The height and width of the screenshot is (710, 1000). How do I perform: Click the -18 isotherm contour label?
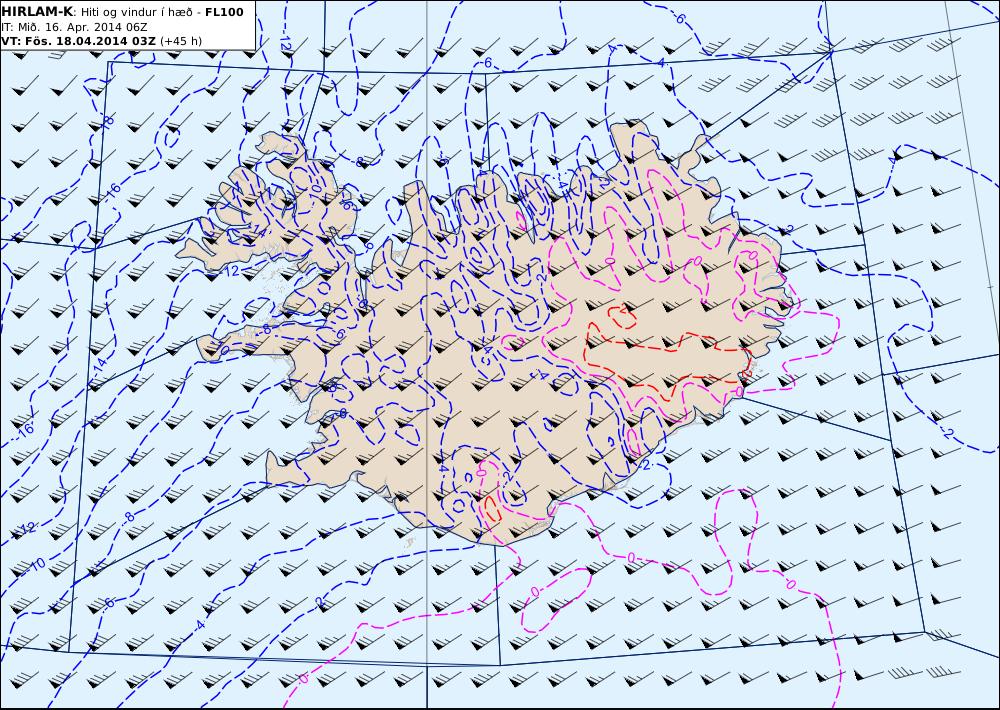[107, 121]
